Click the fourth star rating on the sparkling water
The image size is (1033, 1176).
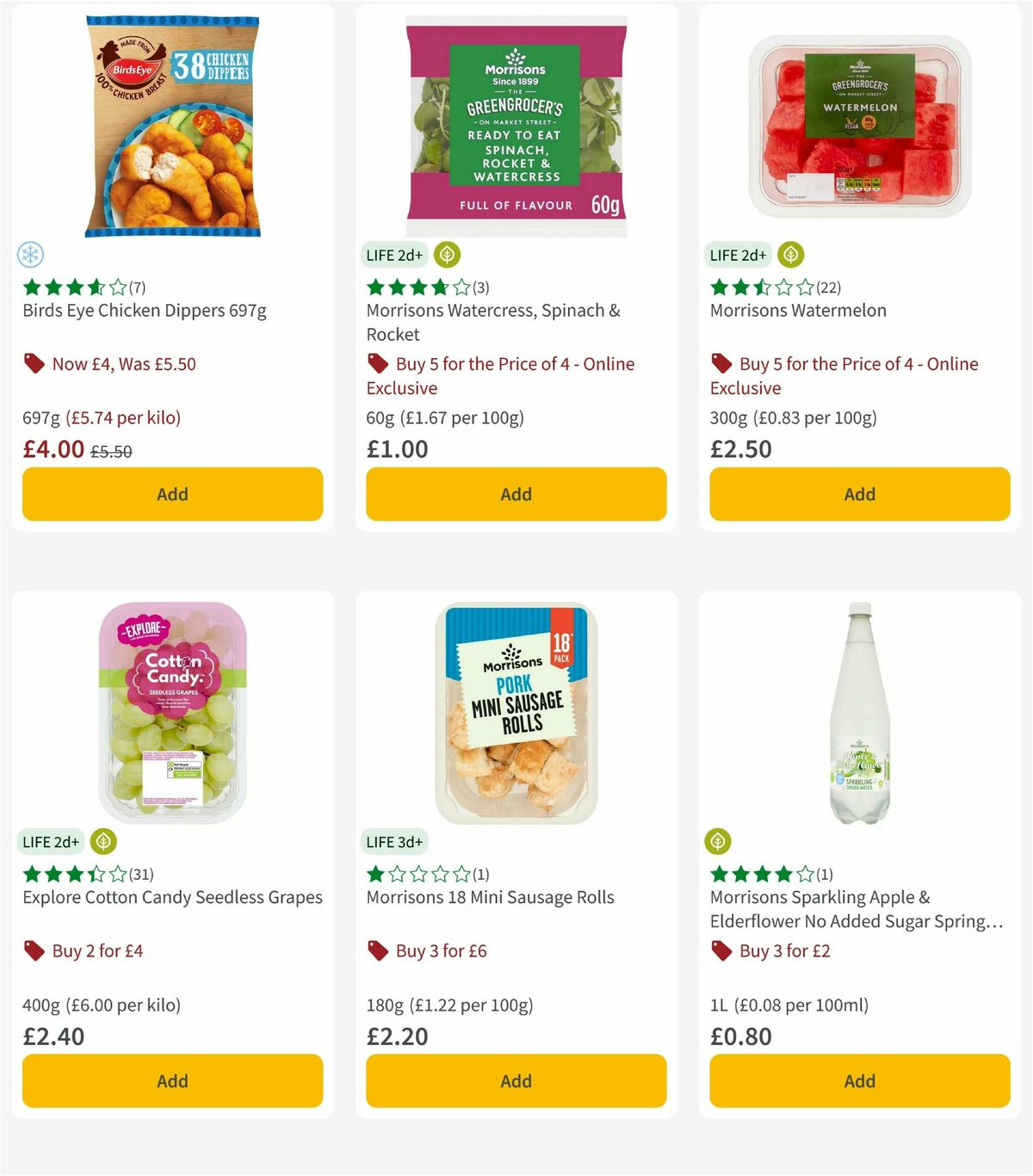point(784,873)
